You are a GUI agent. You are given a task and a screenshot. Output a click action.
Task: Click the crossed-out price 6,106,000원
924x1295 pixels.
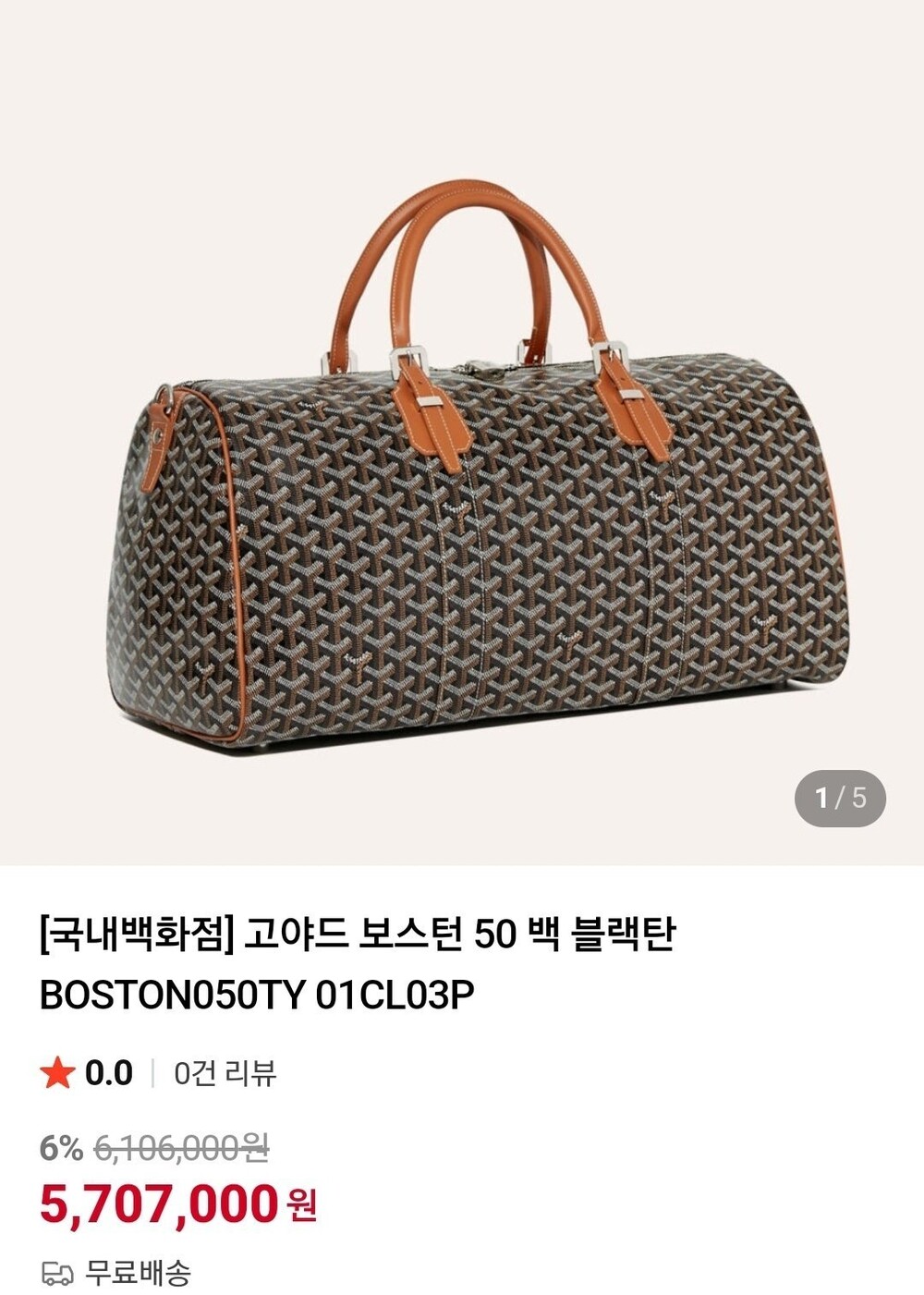click(182, 1148)
